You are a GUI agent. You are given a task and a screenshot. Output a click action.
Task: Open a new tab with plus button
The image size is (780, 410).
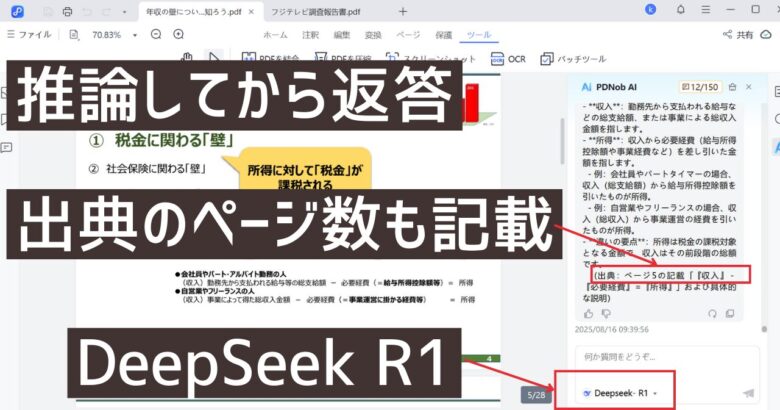tap(403, 11)
